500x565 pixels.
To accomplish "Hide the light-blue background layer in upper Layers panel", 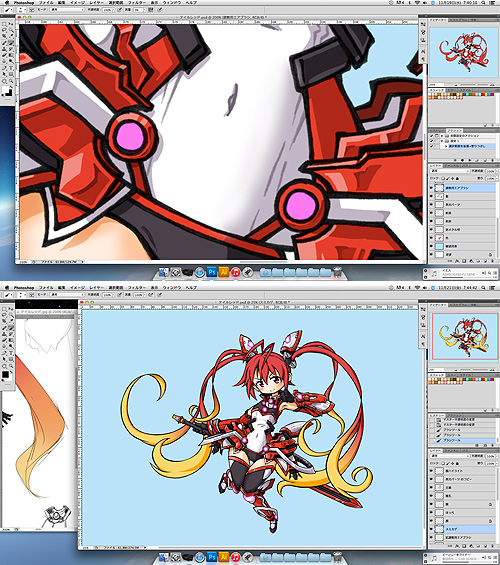I will [x=432, y=246].
